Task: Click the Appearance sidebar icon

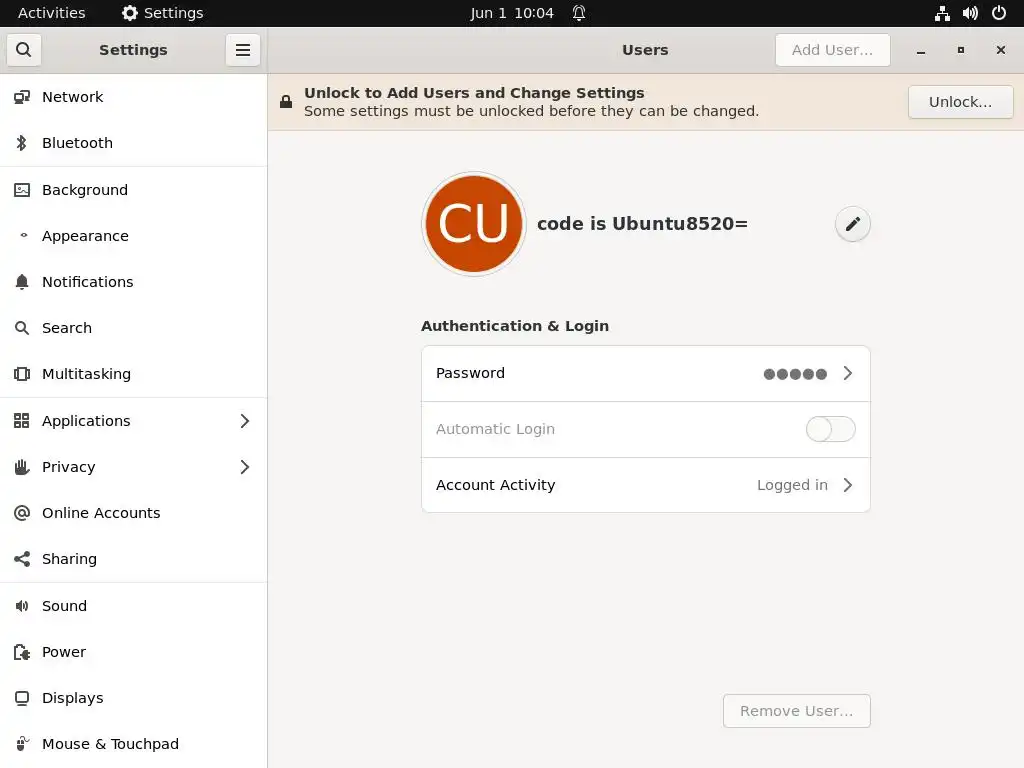Action: pyautogui.click(x=24, y=236)
